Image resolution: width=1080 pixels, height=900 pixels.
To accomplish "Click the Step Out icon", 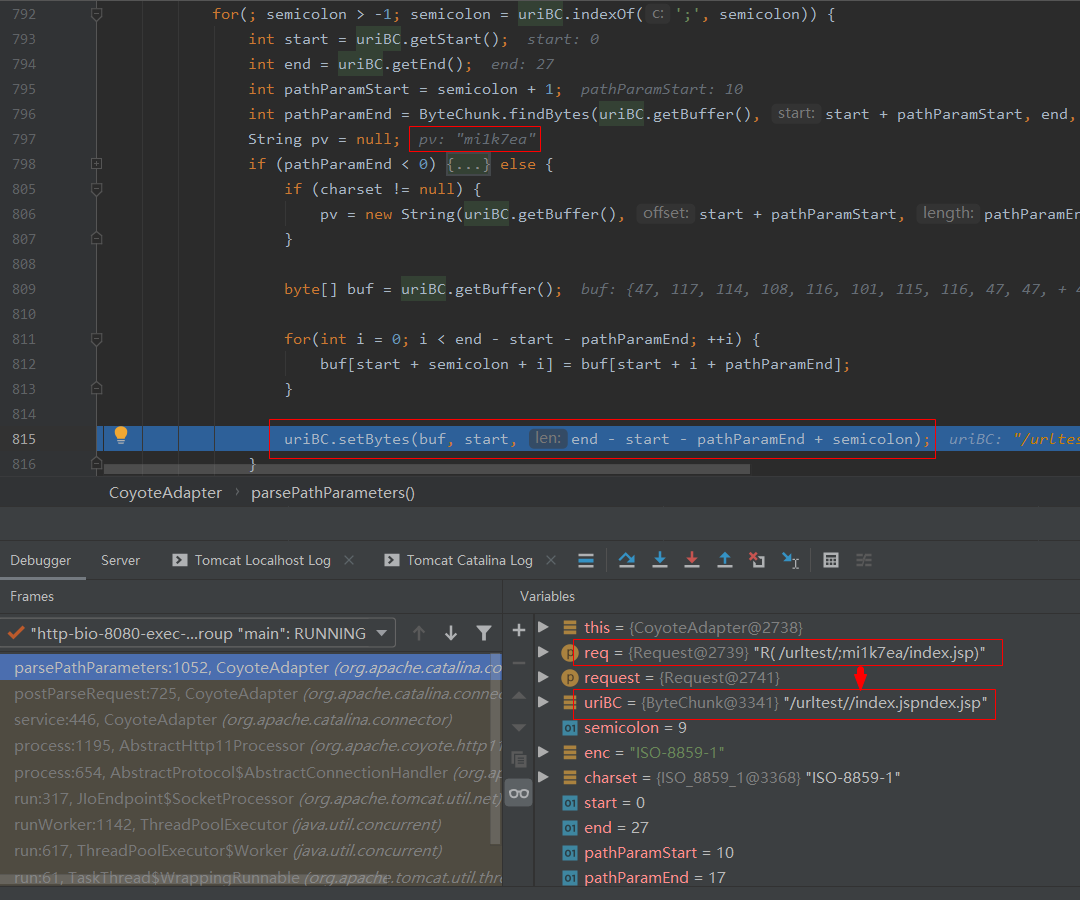I will [x=725, y=560].
